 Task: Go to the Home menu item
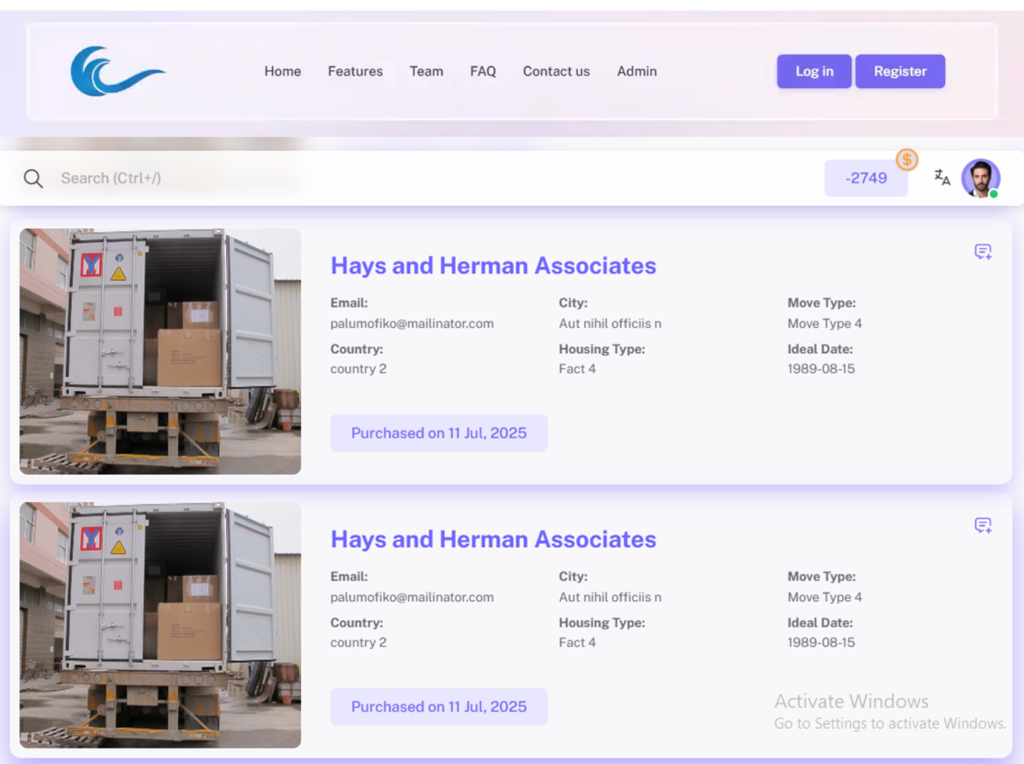282,71
